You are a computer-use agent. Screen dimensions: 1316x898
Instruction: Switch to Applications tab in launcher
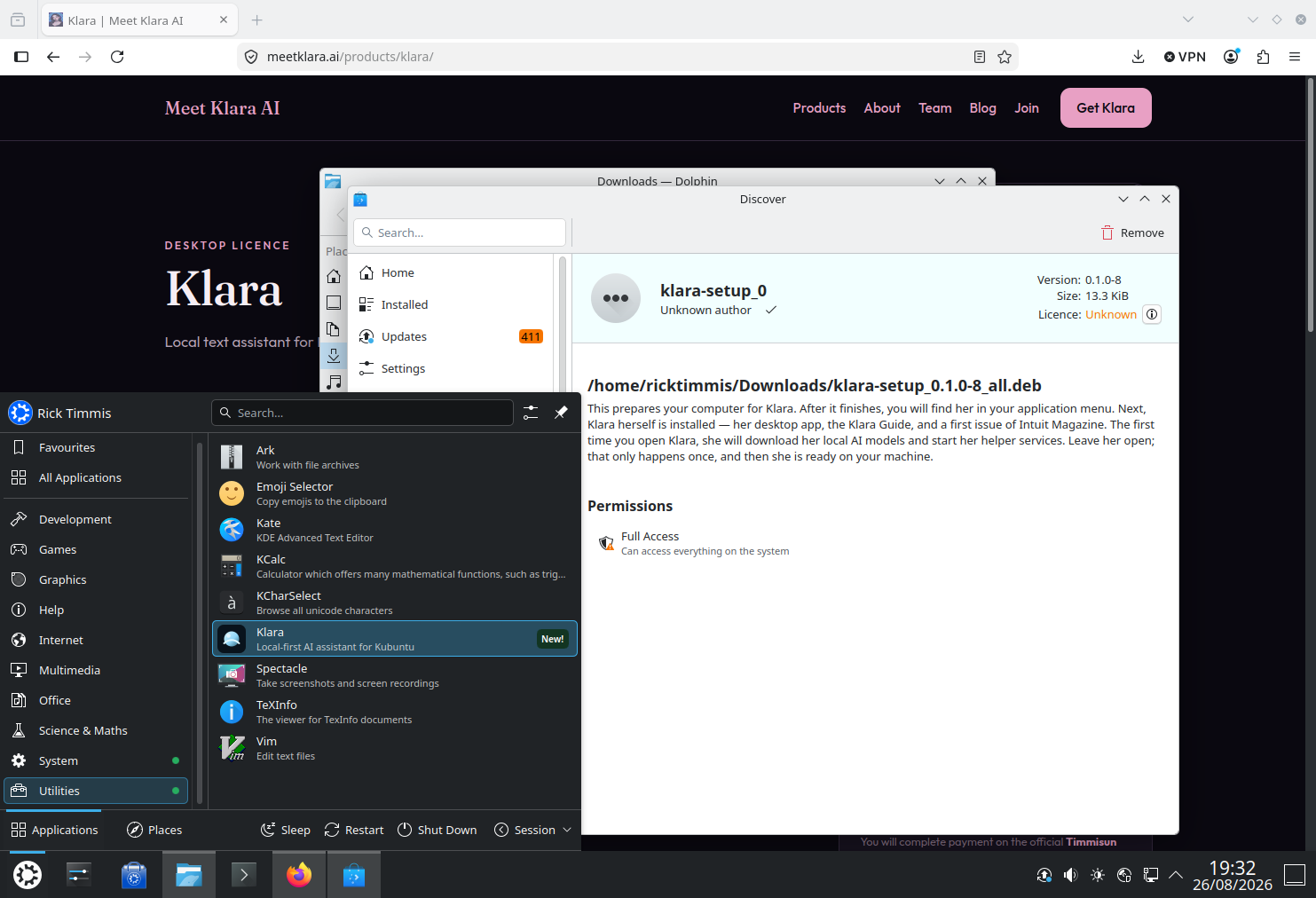[54, 830]
